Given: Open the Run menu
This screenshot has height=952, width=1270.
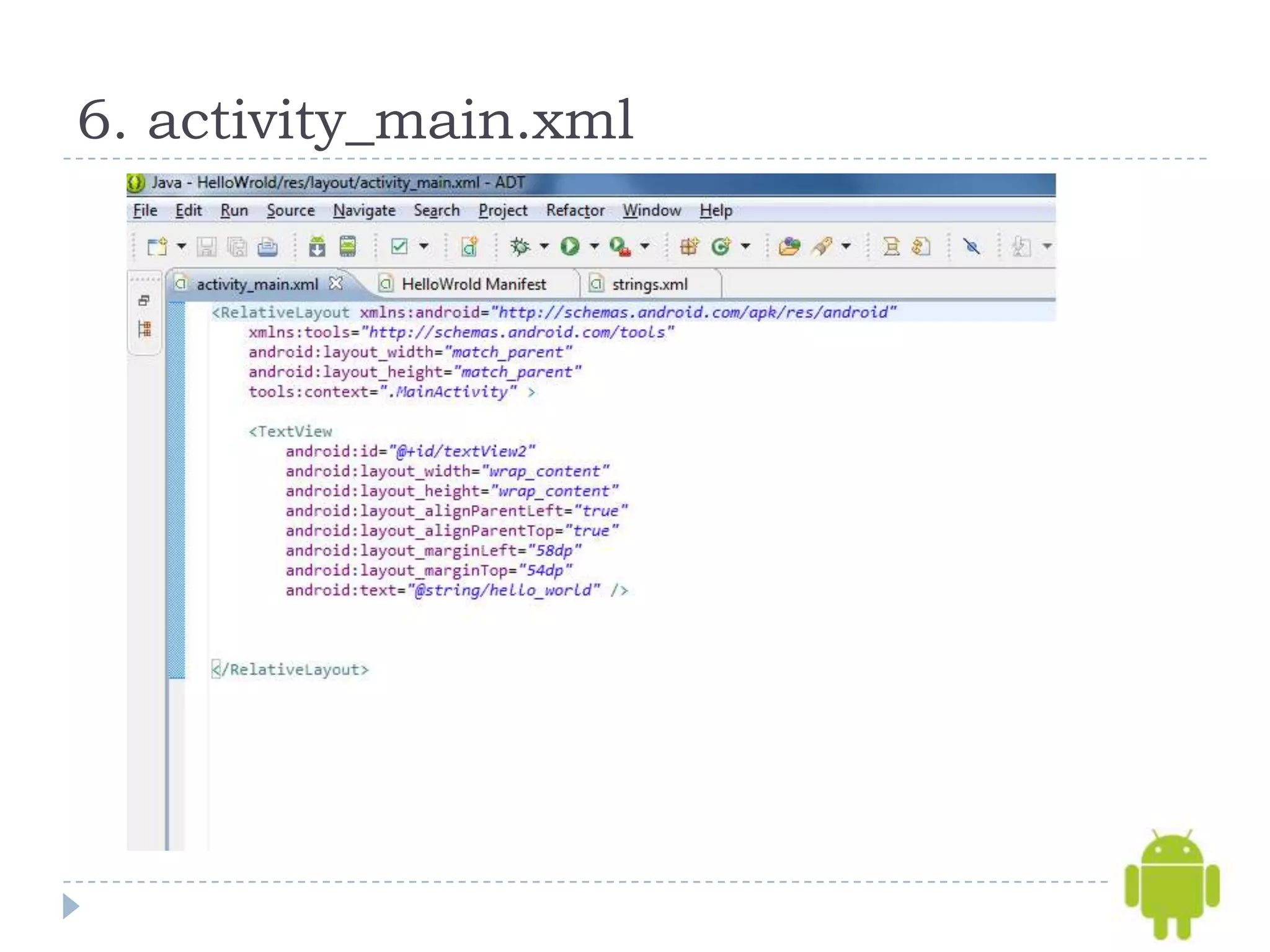Looking at the screenshot, I should [x=234, y=211].
